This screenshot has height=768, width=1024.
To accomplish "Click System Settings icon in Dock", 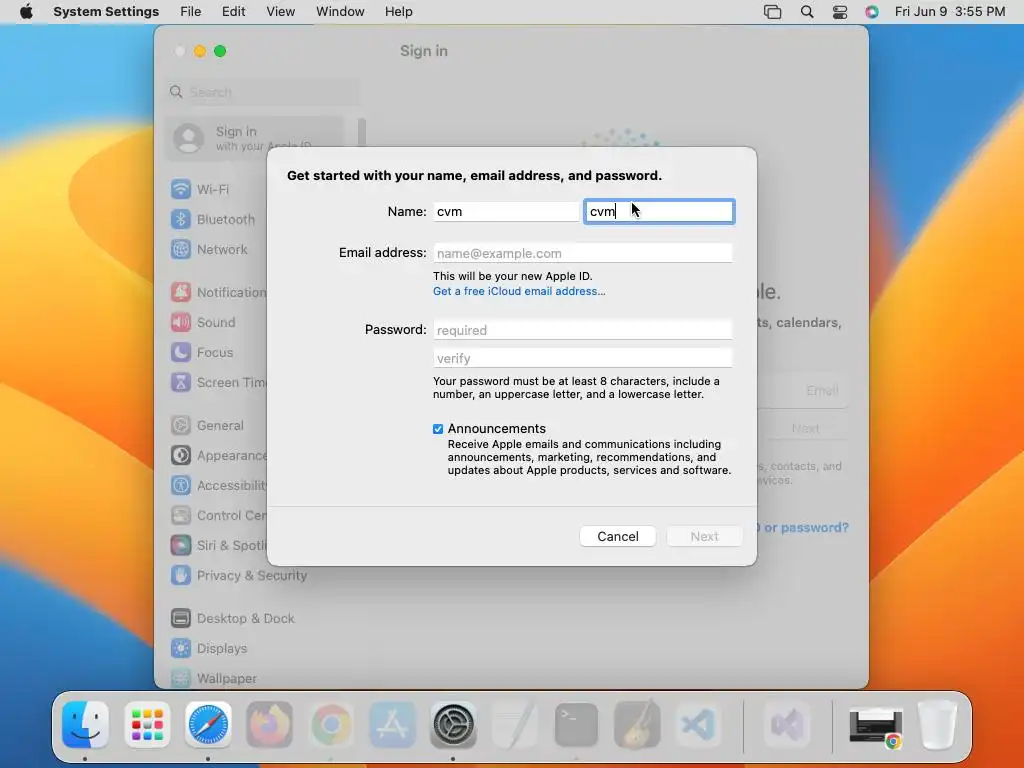I will click(x=453, y=725).
